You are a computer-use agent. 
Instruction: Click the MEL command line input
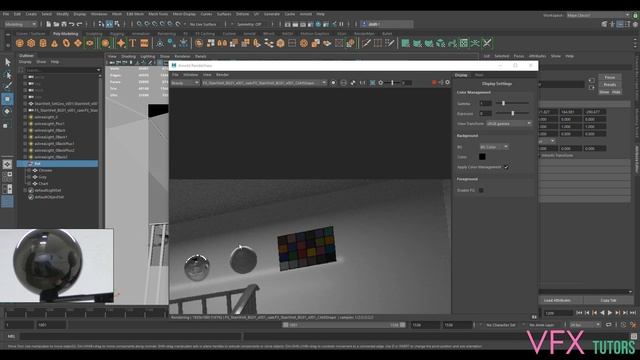pyautogui.click(x=131, y=336)
